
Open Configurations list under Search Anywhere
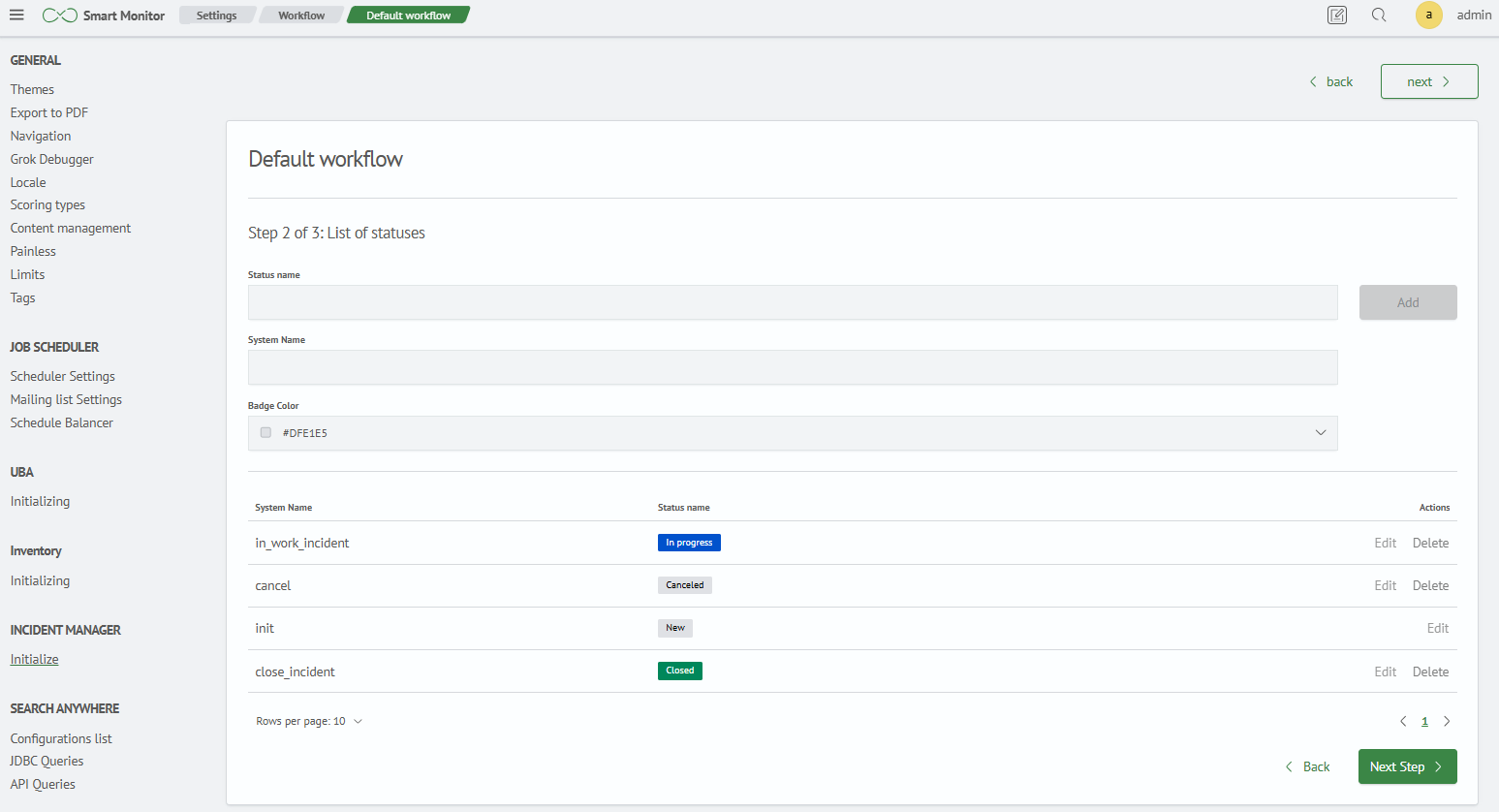[x=61, y=738]
